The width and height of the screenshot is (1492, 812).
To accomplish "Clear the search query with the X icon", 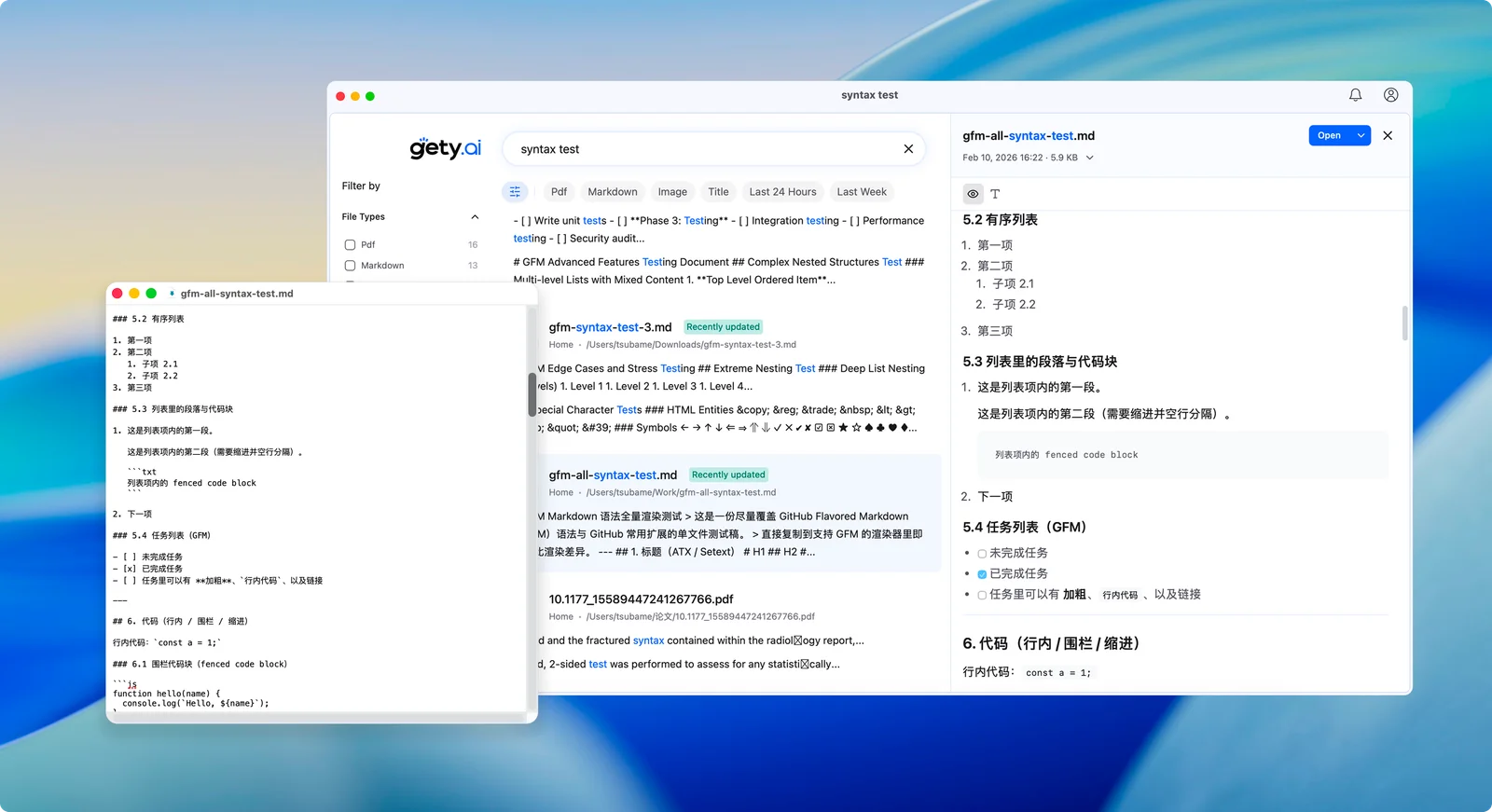I will (908, 149).
